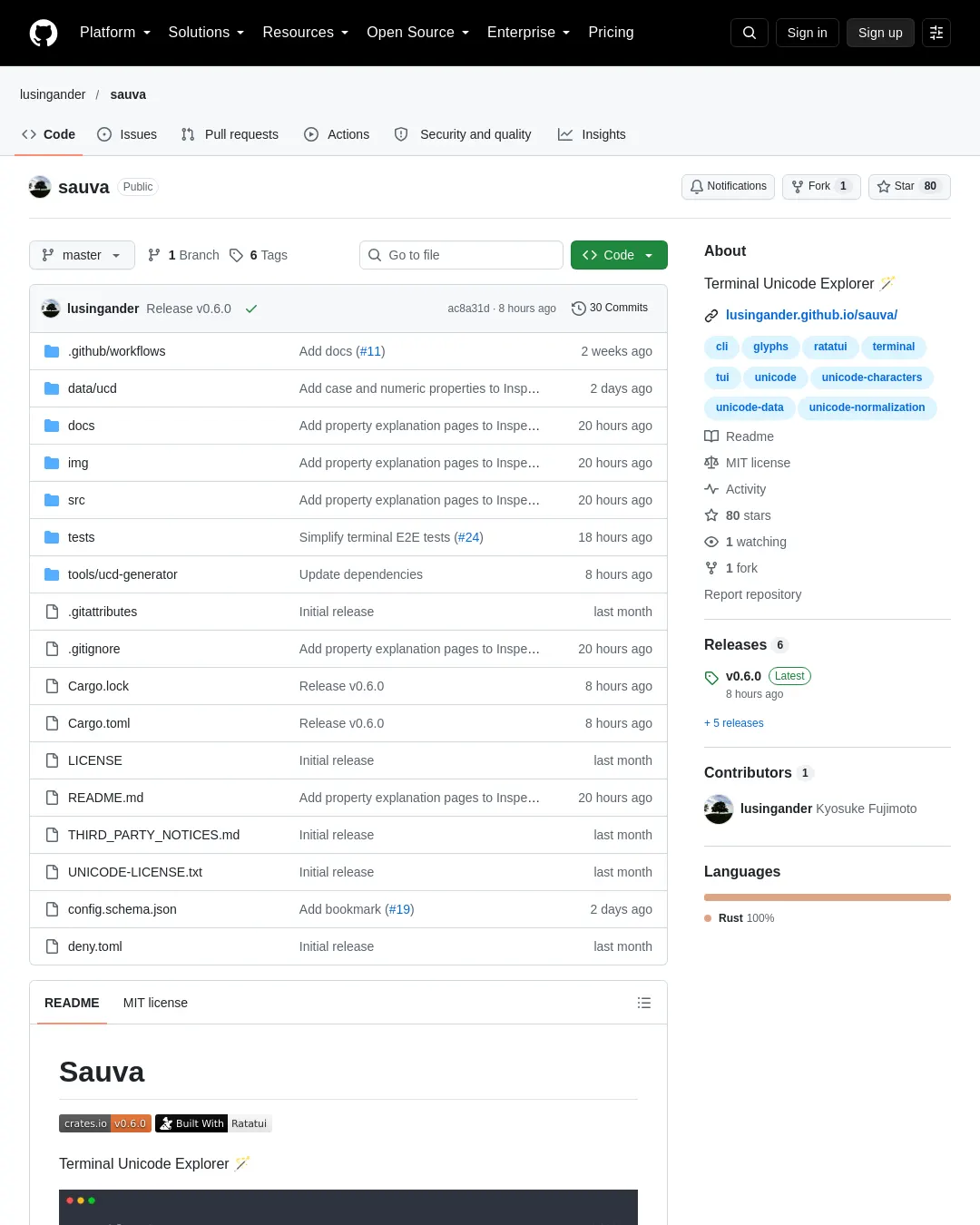Image resolution: width=980 pixels, height=1225 pixels.
Task: Open the GitHub homepage logo
Action: (44, 33)
